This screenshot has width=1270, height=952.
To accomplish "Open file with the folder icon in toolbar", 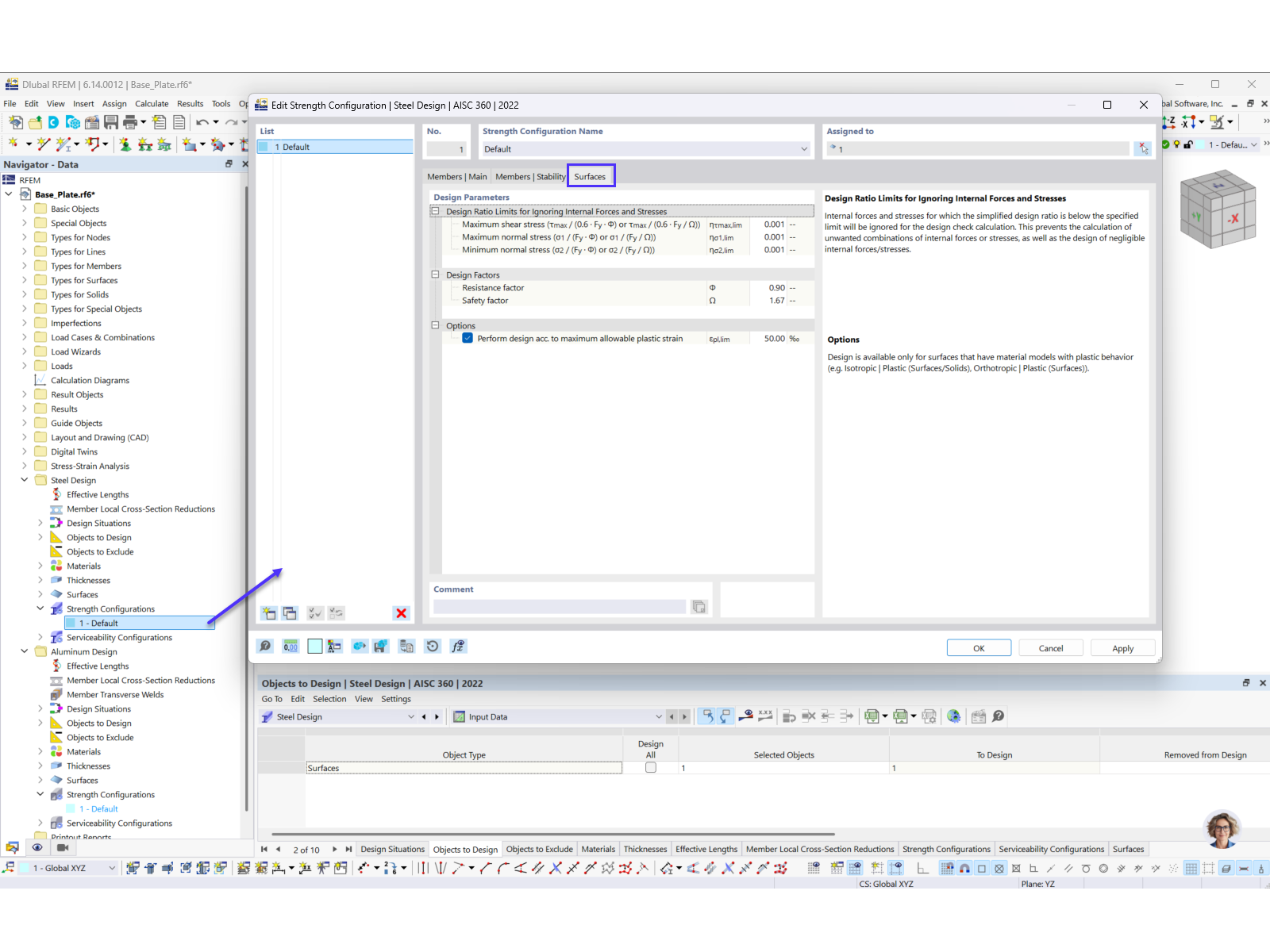I will click(x=35, y=122).
